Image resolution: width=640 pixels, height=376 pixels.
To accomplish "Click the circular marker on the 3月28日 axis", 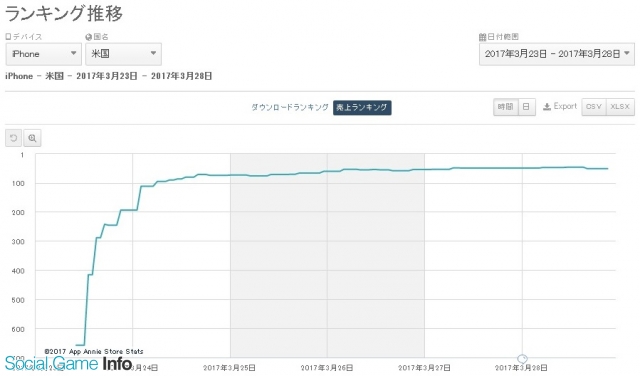I will click(x=522, y=359).
